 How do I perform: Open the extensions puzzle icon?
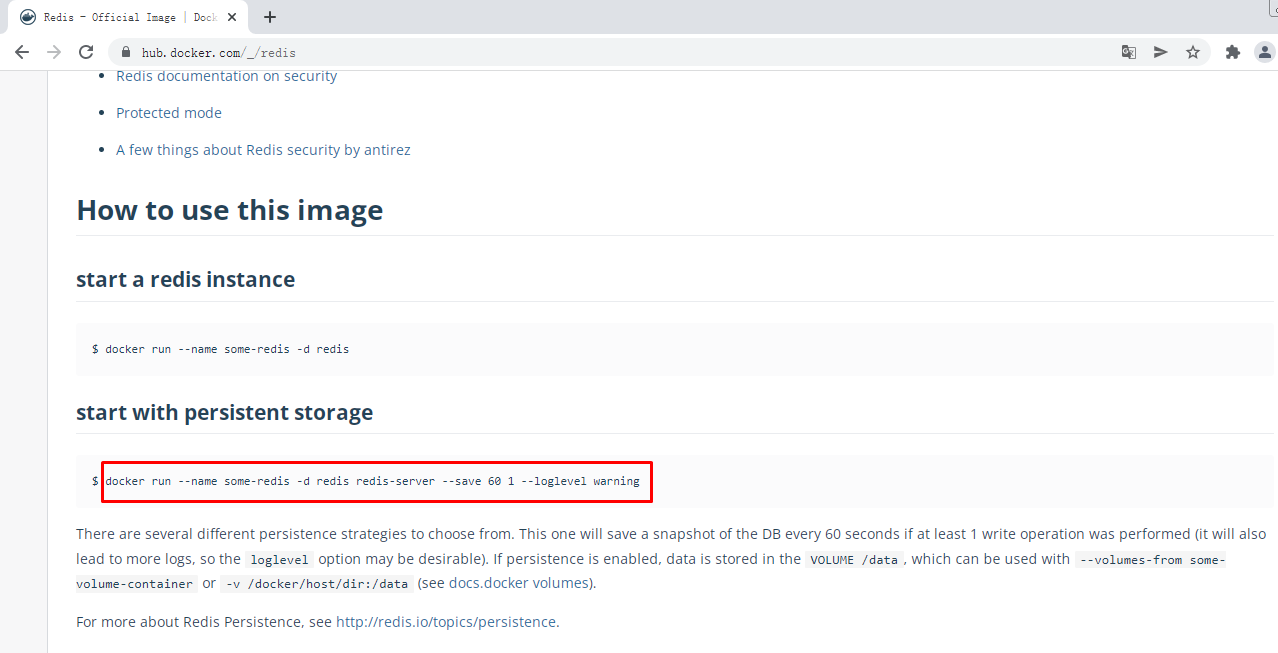coord(1232,52)
